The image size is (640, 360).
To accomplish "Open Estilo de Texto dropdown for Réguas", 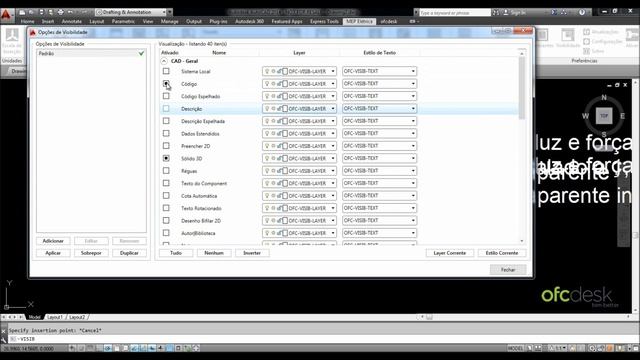I will tap(379, 171).
